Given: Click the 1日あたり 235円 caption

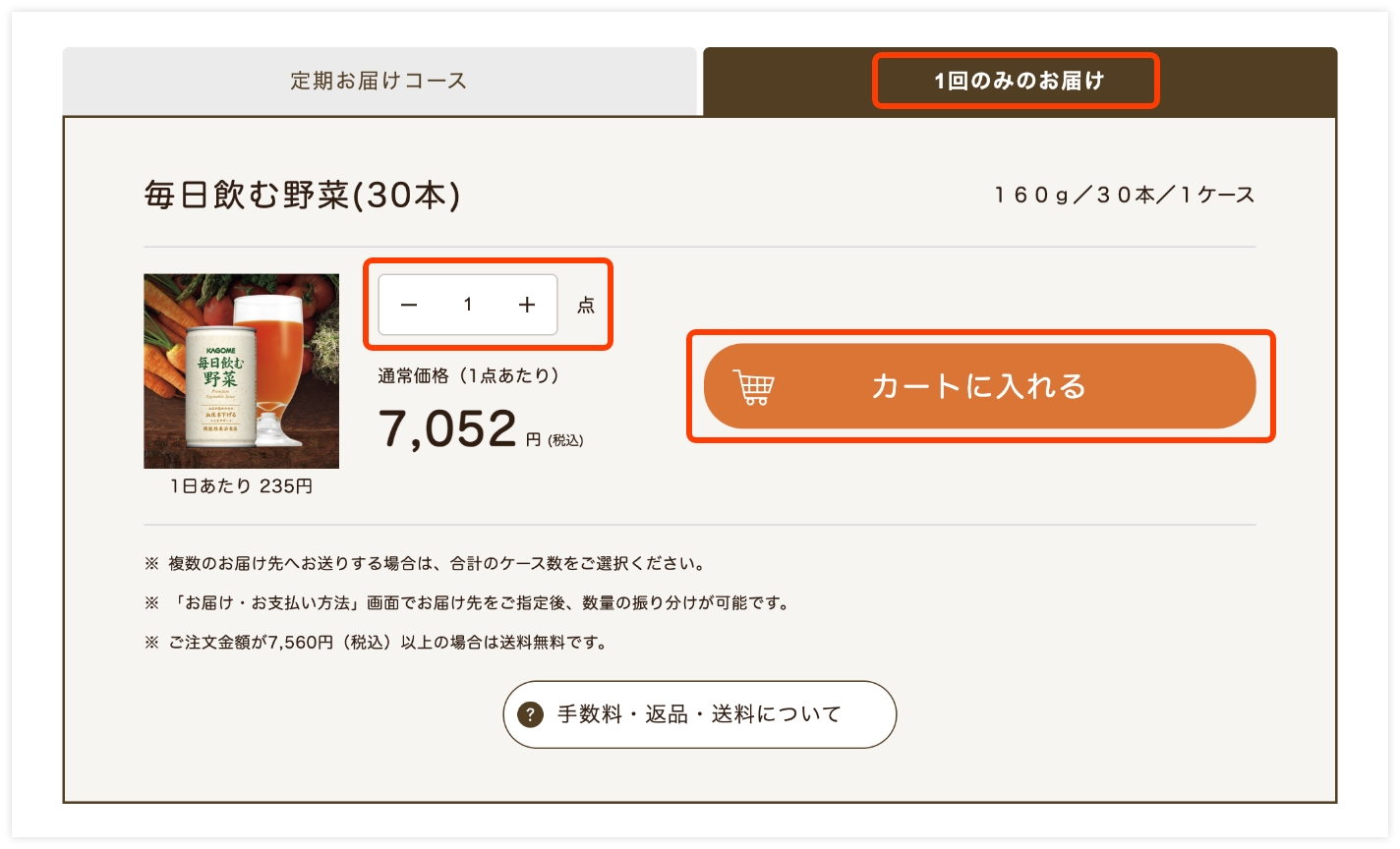Looking at the screenshot, I should pyautogui.click(x=242, y=486).
